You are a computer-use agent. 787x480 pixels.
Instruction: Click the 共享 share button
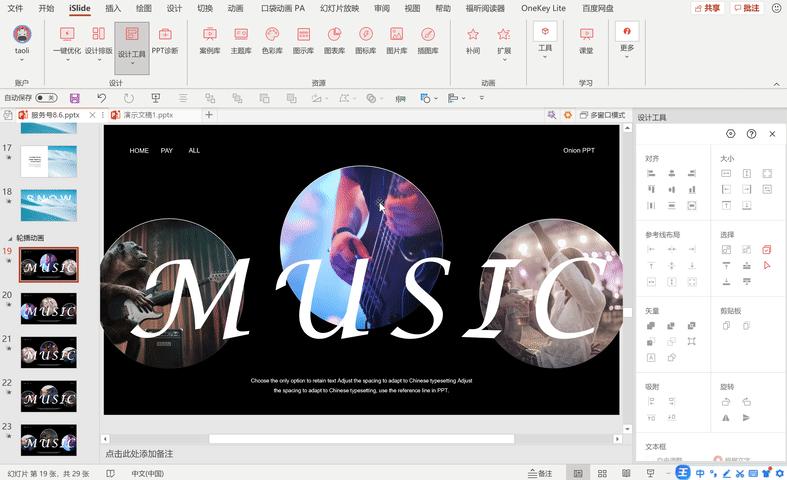tap(707, 8)
